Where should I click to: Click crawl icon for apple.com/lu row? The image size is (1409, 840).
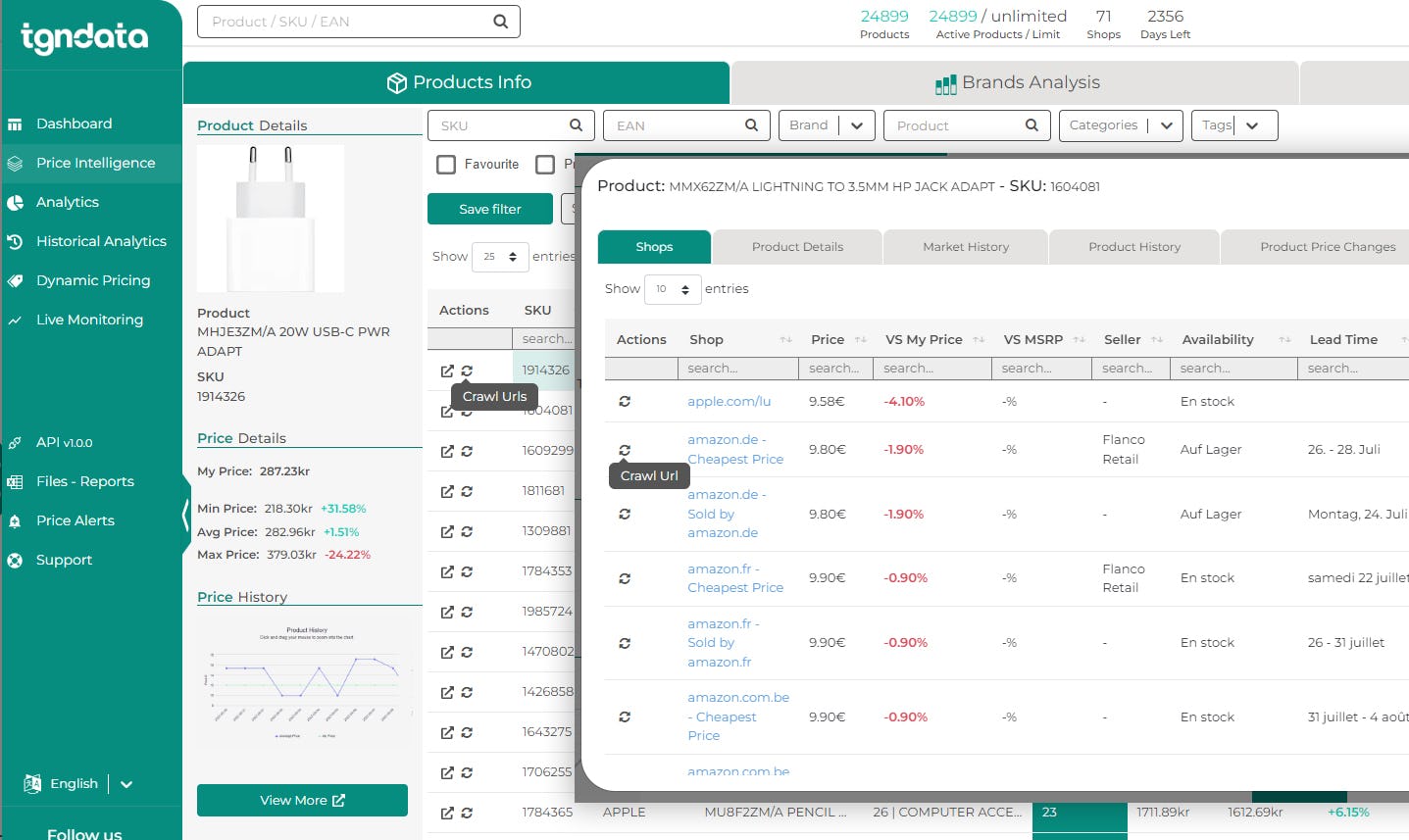625,401
